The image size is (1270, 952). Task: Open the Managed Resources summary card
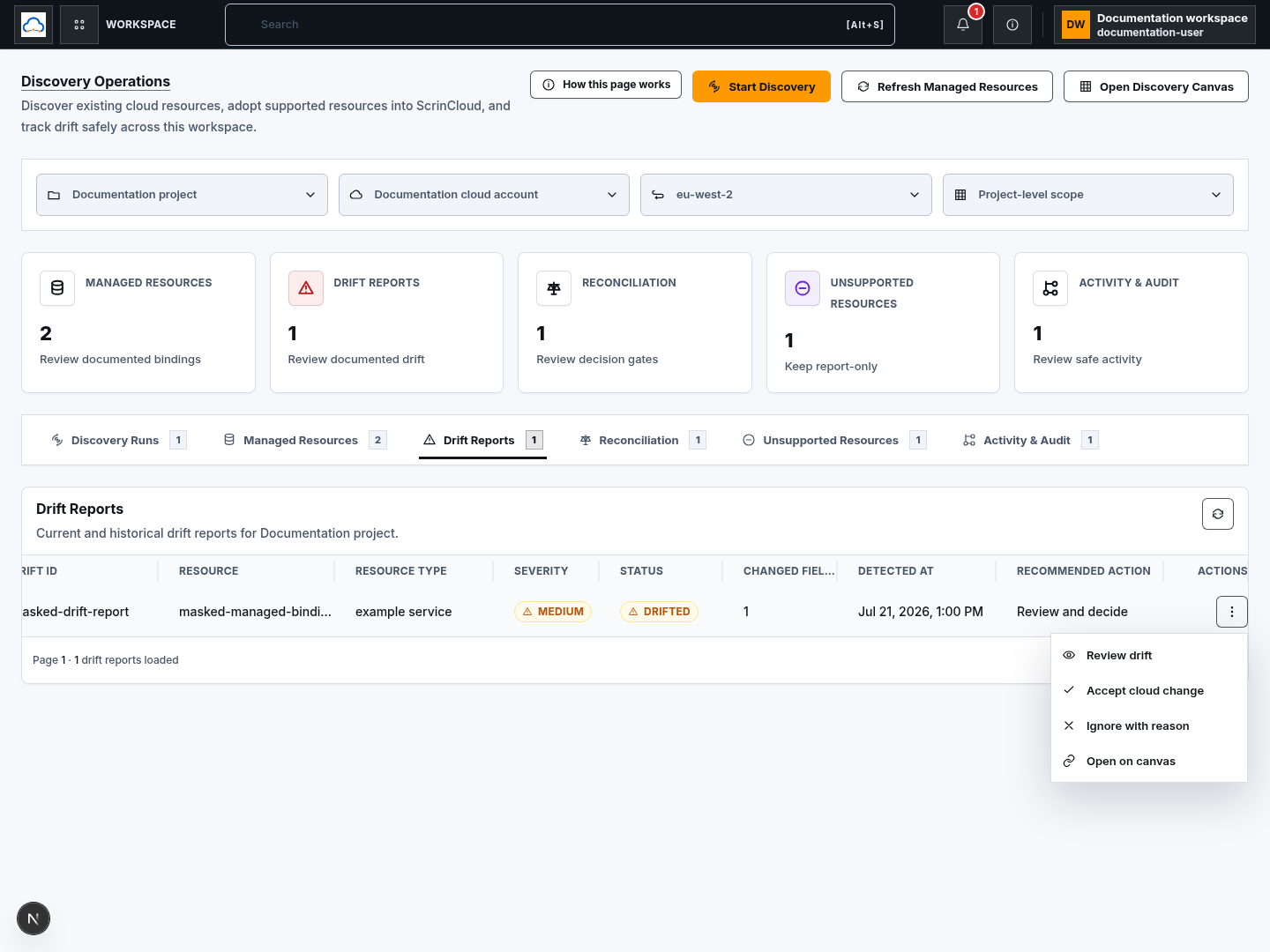tap(138, 323)
